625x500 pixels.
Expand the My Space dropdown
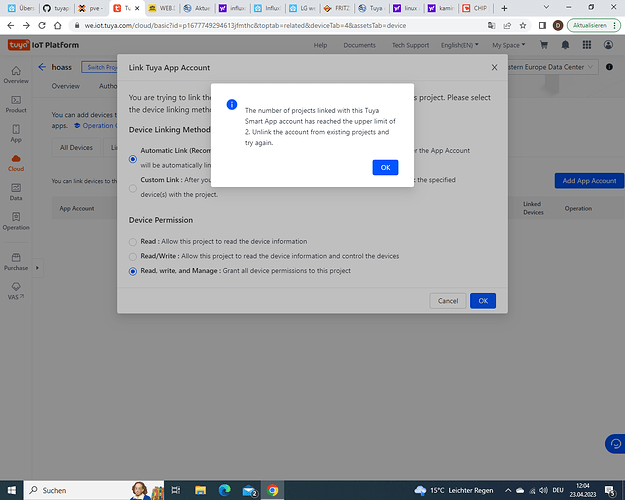(509, 45)
